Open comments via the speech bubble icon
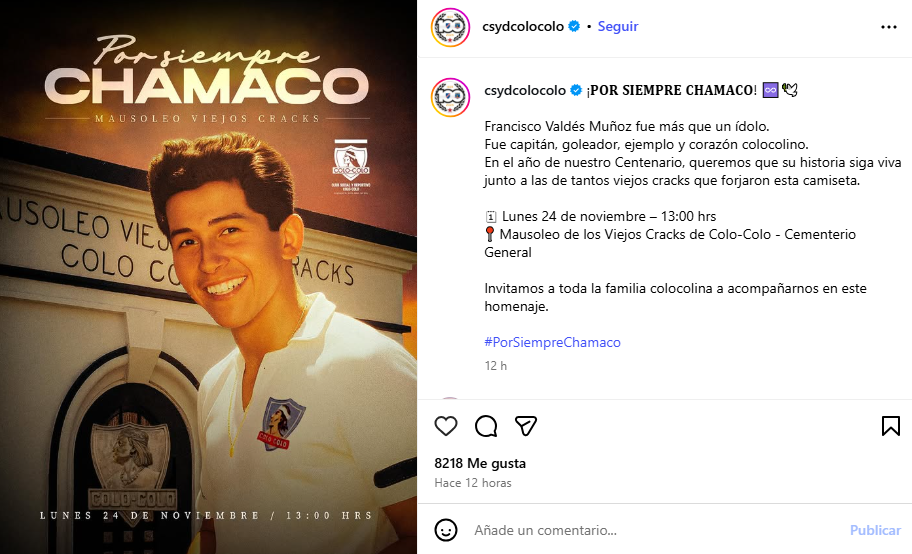Image resolution: width=912 pixels, height=554 pixels. click(x=486, y=426)
